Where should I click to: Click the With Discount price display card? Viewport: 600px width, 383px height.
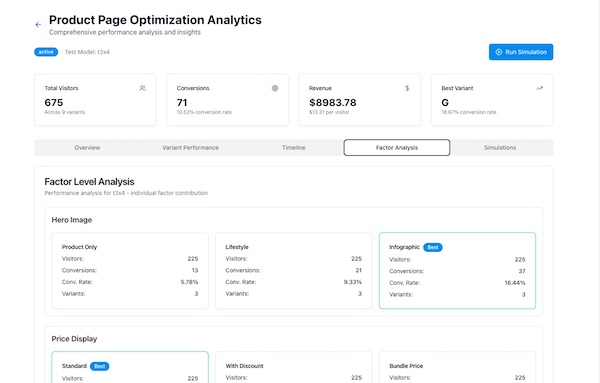pos(293,367)
